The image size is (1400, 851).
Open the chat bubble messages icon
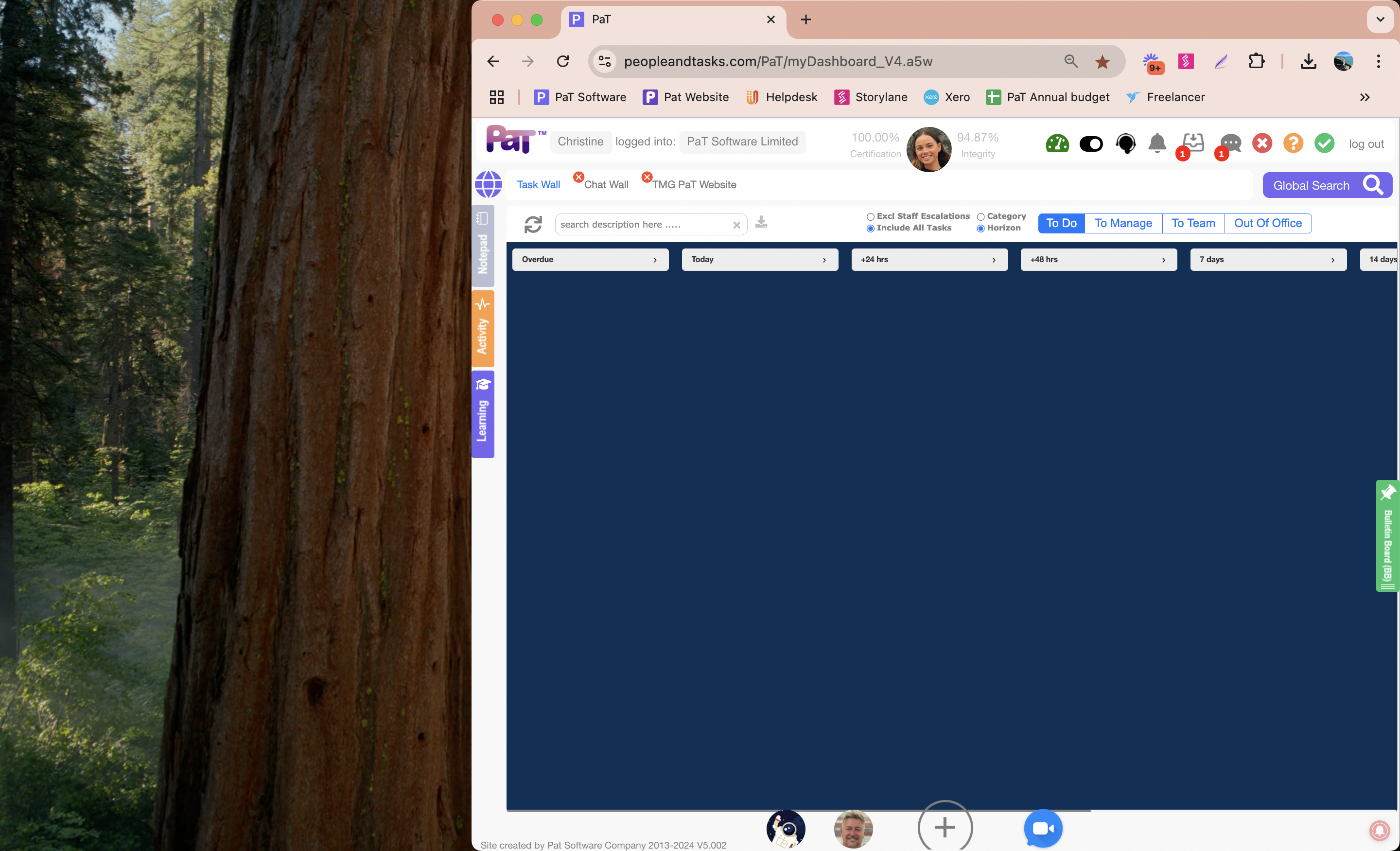tap(1231, 143)
